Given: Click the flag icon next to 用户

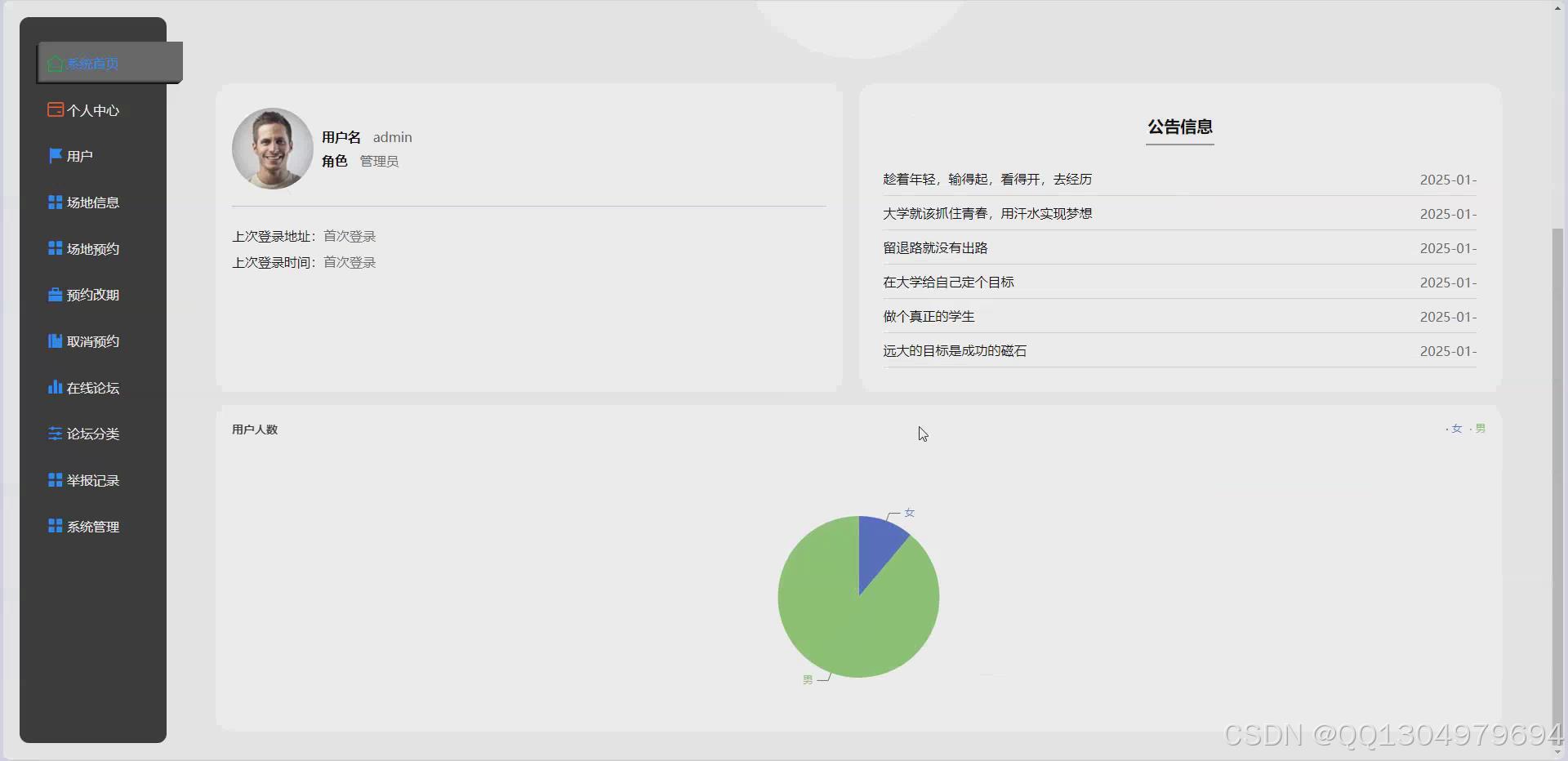Looking at the screenshot, I should [55, 155].
